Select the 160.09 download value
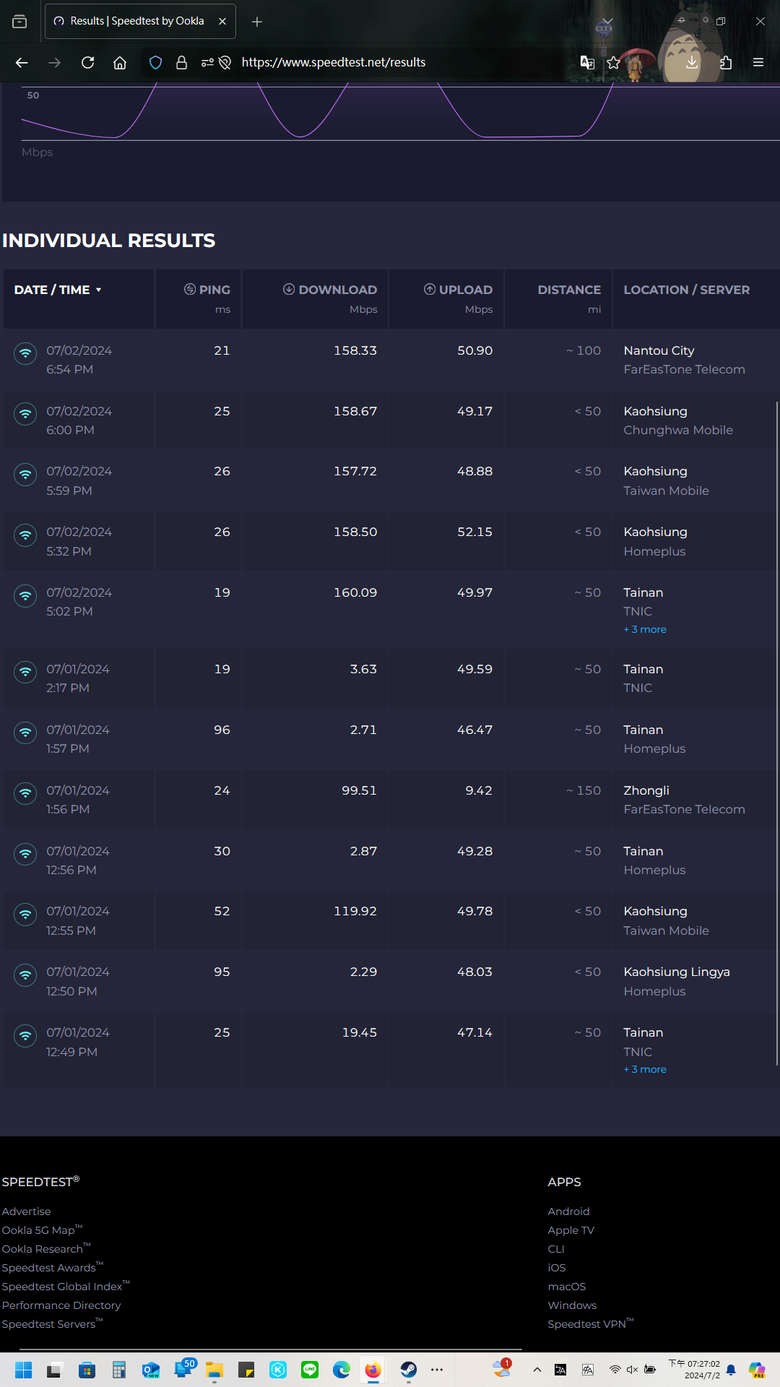 pyautogui.click(x=355, y=592)
